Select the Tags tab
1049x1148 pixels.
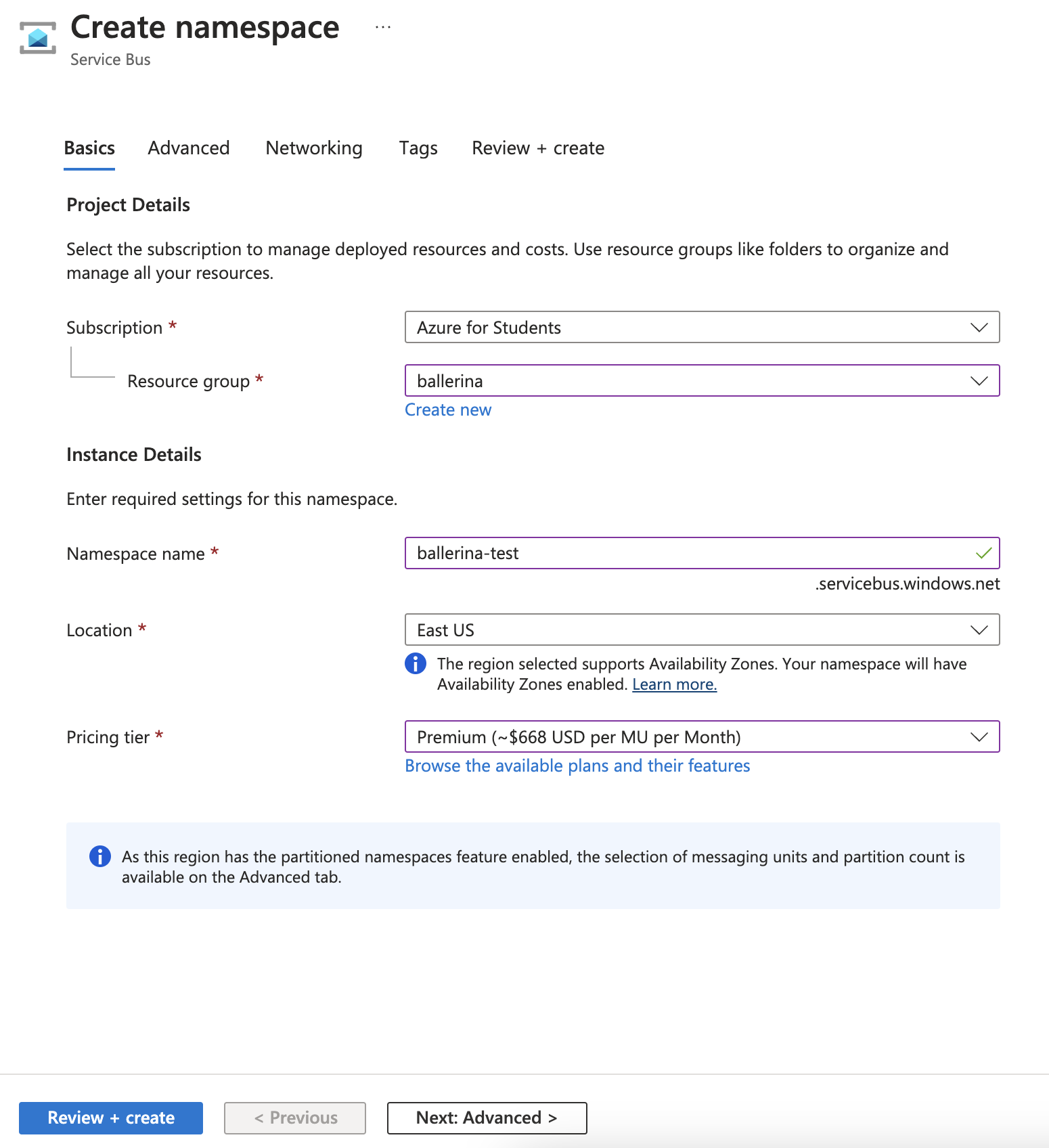pyautogui.click(x=418, y=148)
